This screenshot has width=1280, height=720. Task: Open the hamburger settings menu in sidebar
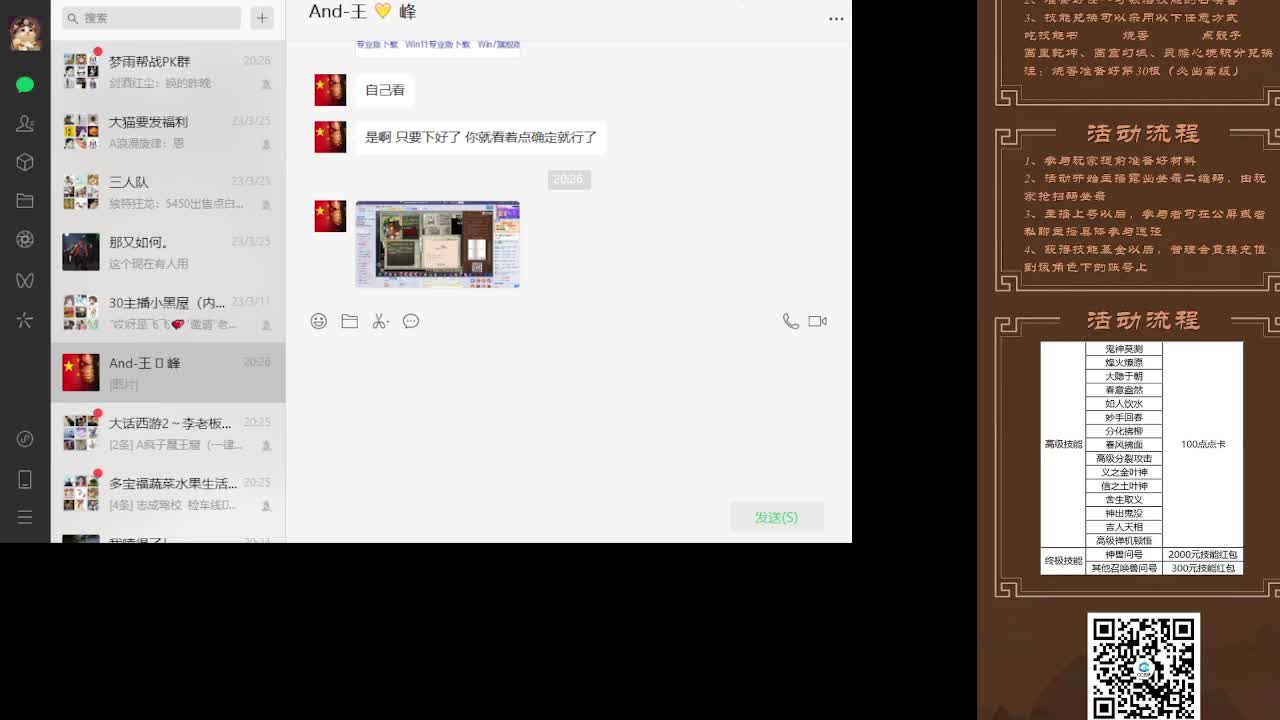25,517
